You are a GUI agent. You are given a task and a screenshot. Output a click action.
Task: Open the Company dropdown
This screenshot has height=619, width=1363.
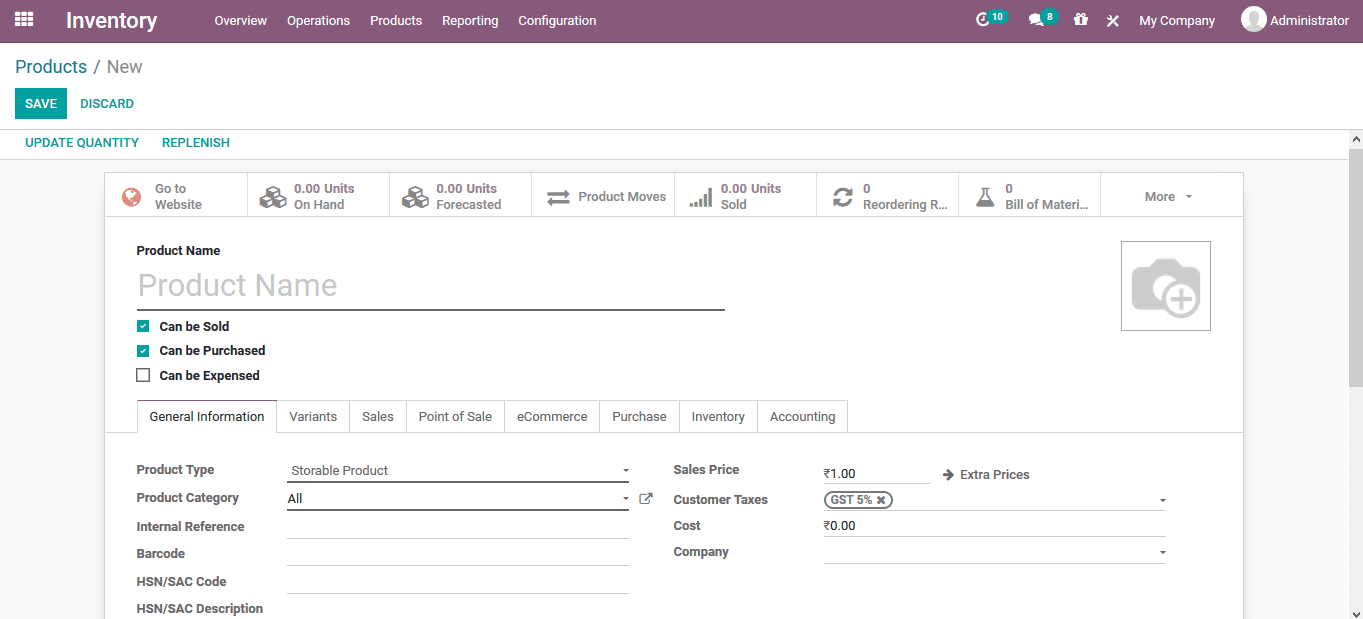pos(993,551)
